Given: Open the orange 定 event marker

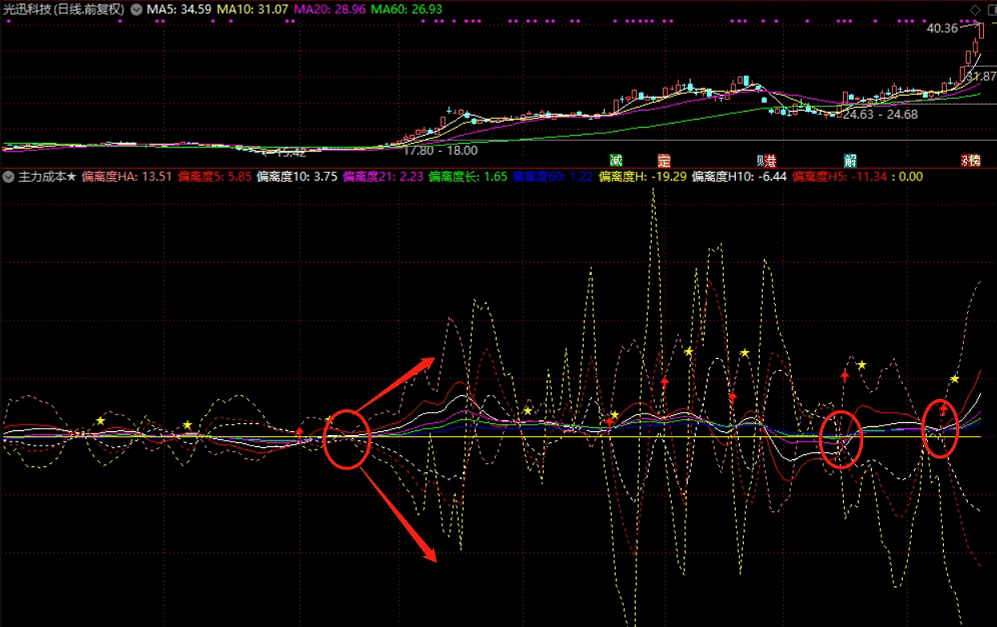Looking at the screenshot, I should tap(664, 160).
